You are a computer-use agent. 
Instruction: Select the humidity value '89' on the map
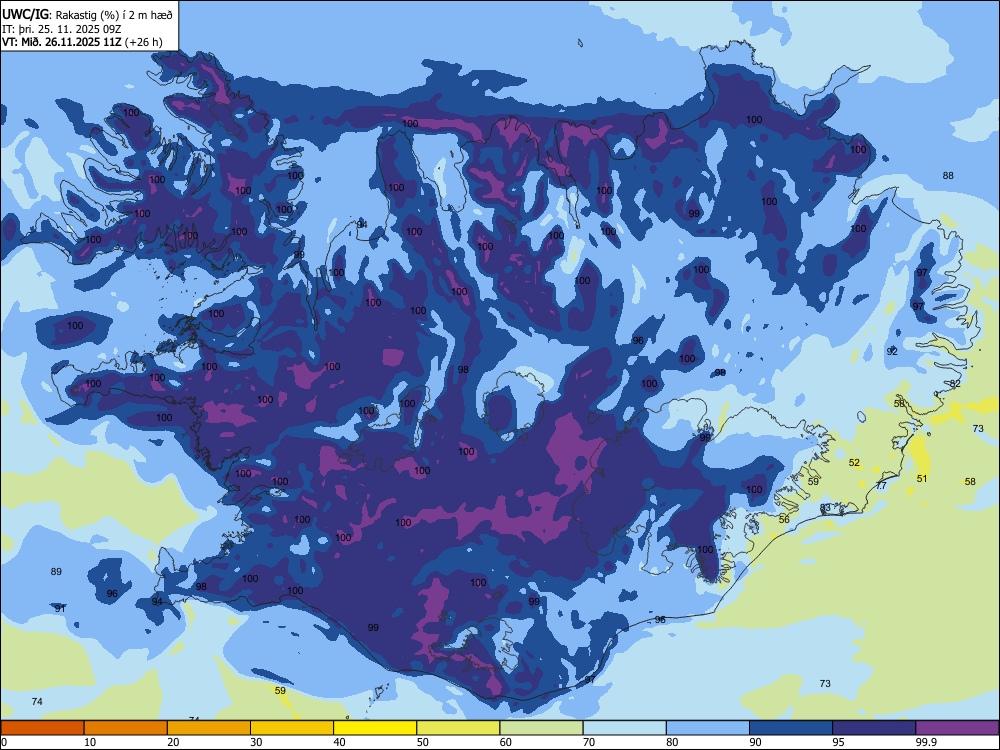point(56,571)
